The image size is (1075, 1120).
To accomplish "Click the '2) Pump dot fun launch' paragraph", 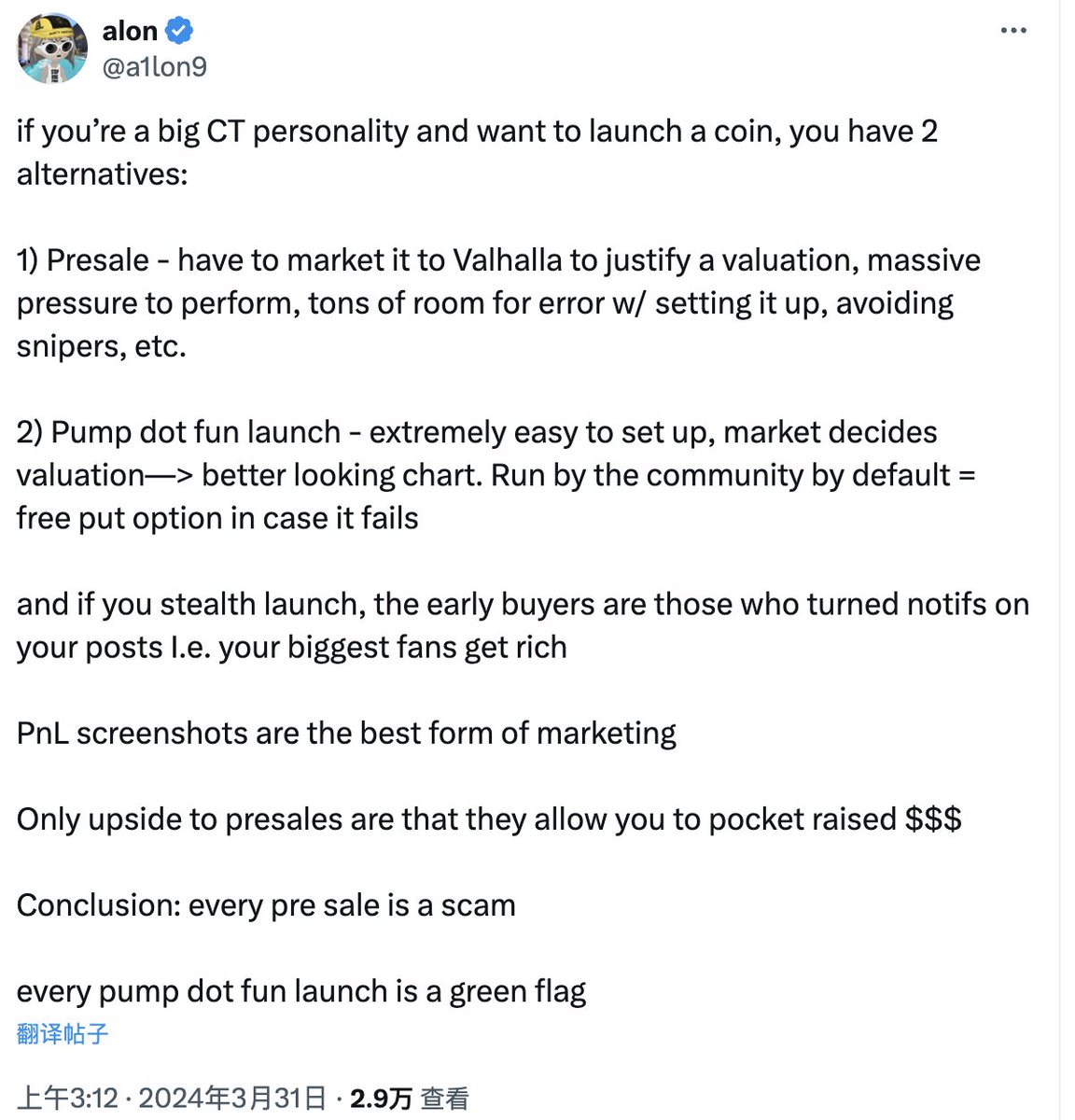I will [x=496, y=475].
